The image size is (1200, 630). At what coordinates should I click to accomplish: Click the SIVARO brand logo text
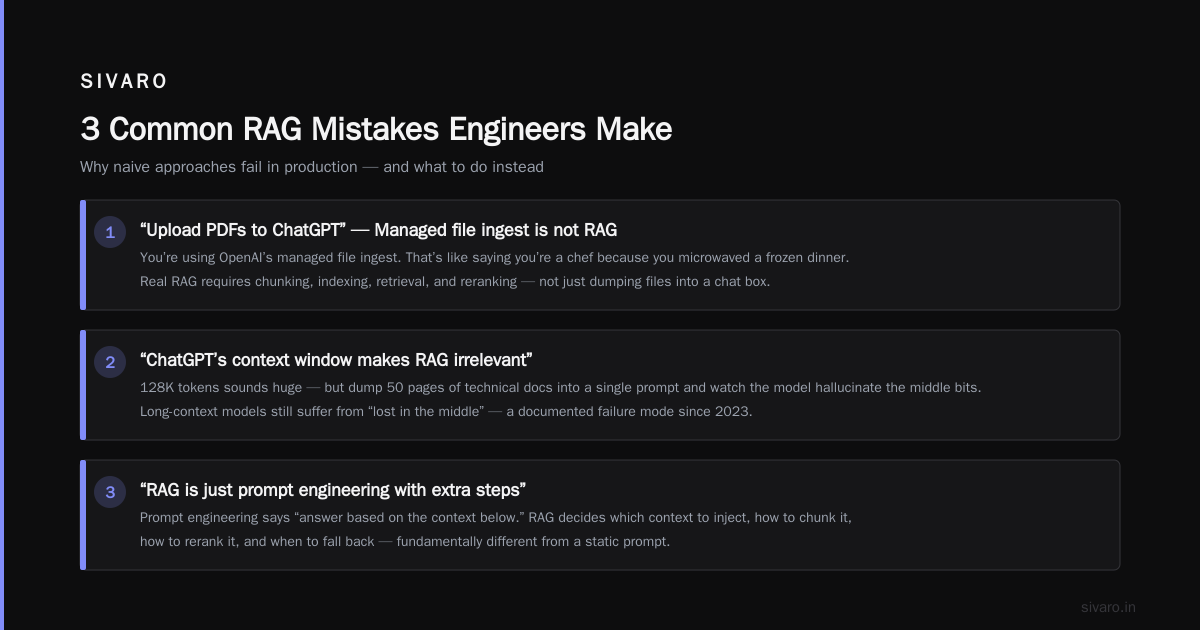click(x=124, y=82)
